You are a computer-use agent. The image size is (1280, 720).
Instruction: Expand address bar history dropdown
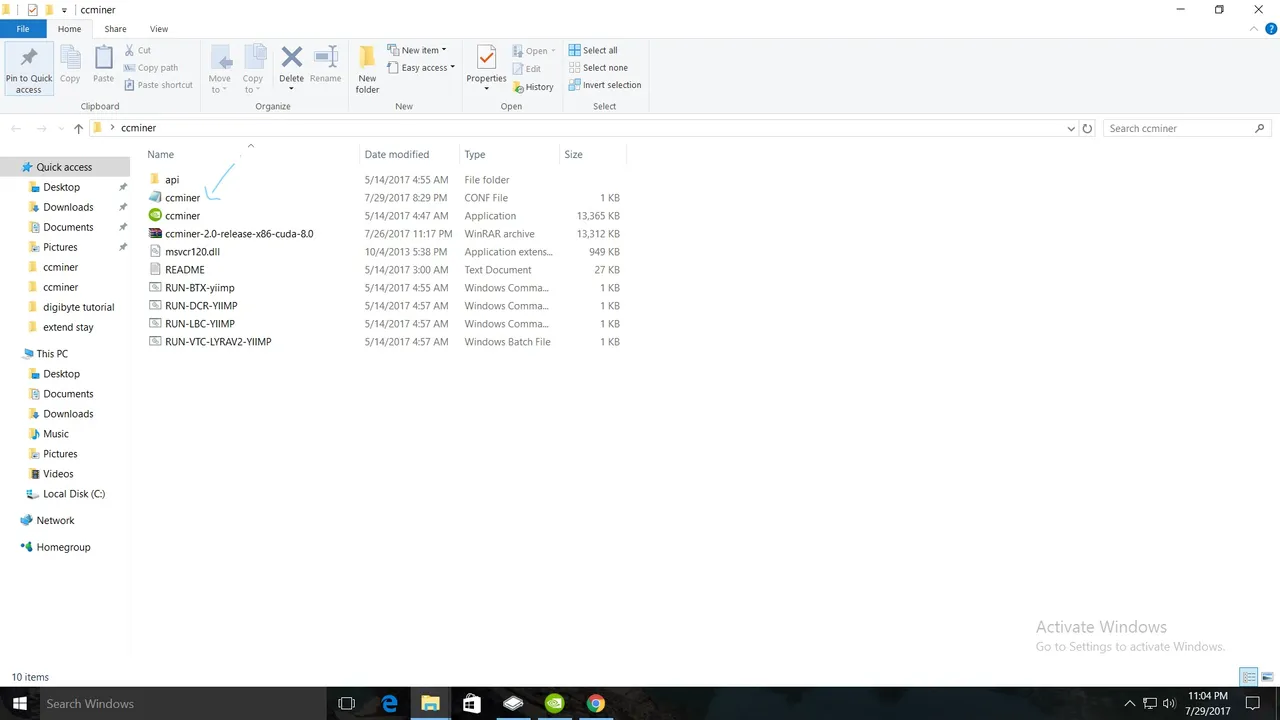(x=1072, y=128)
